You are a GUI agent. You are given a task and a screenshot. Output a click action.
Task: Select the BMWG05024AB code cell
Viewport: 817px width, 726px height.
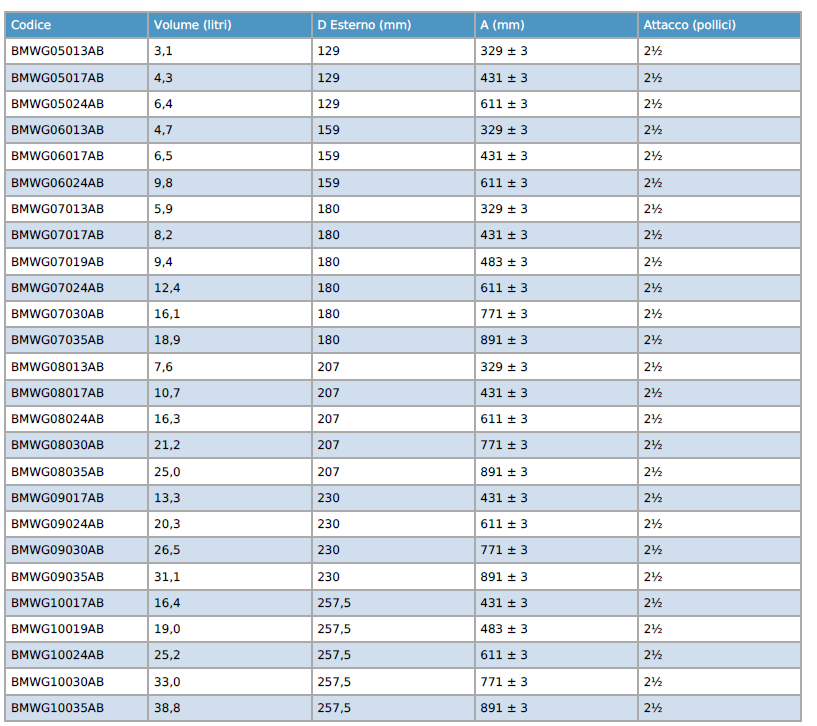pyautogui.click(x=57, y=104)
